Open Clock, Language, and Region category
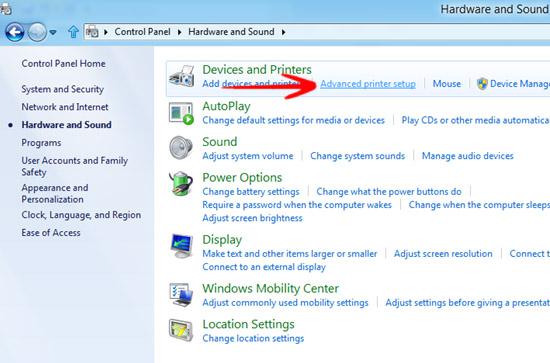 81,215
